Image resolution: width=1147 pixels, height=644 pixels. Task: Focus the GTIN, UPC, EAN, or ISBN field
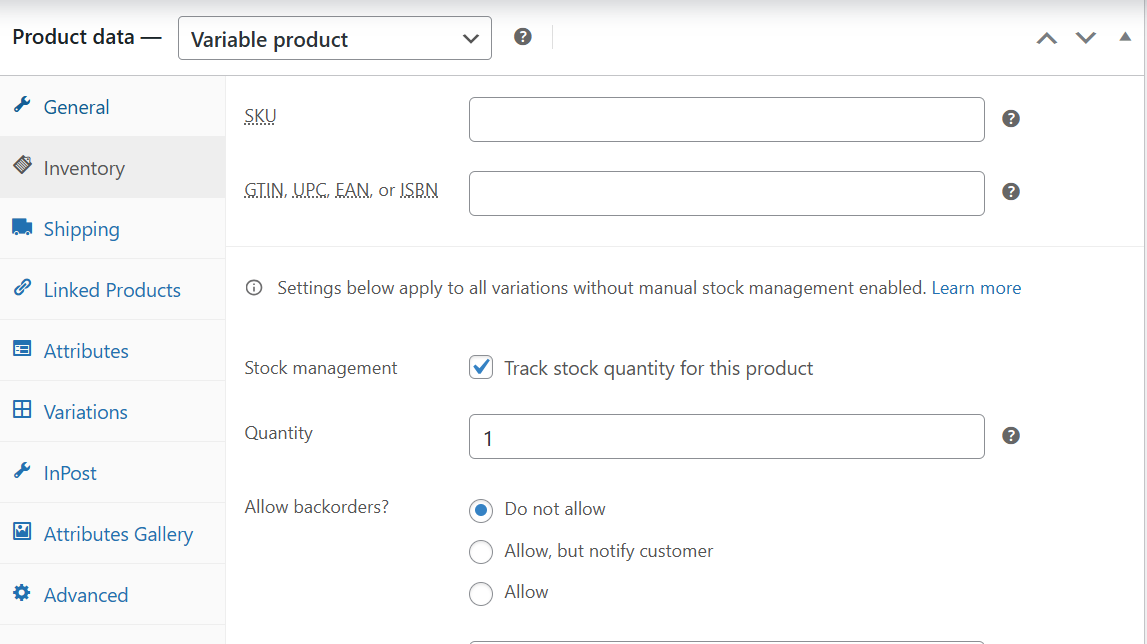coord(726,193)
